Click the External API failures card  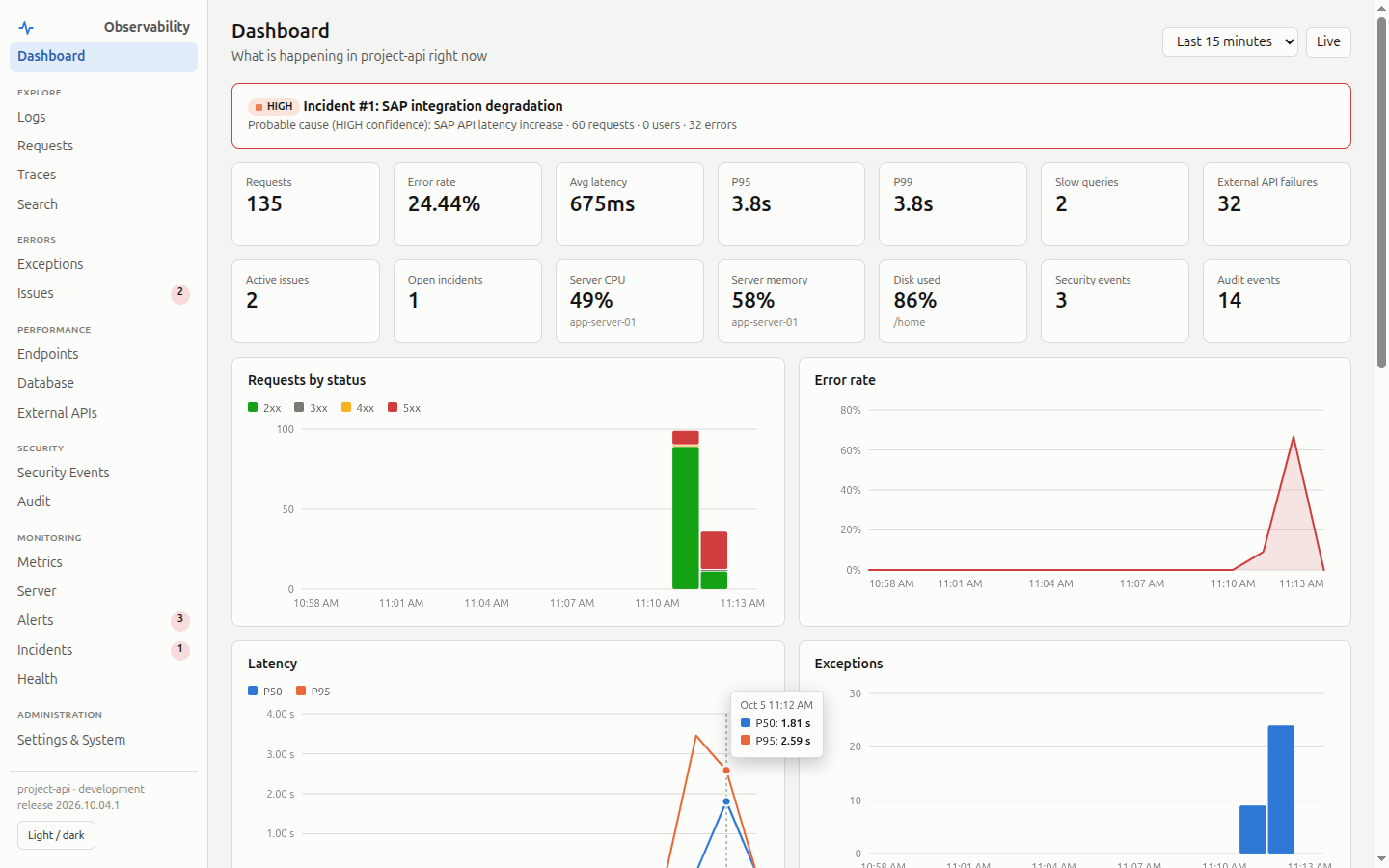(x=1277, y=204)
